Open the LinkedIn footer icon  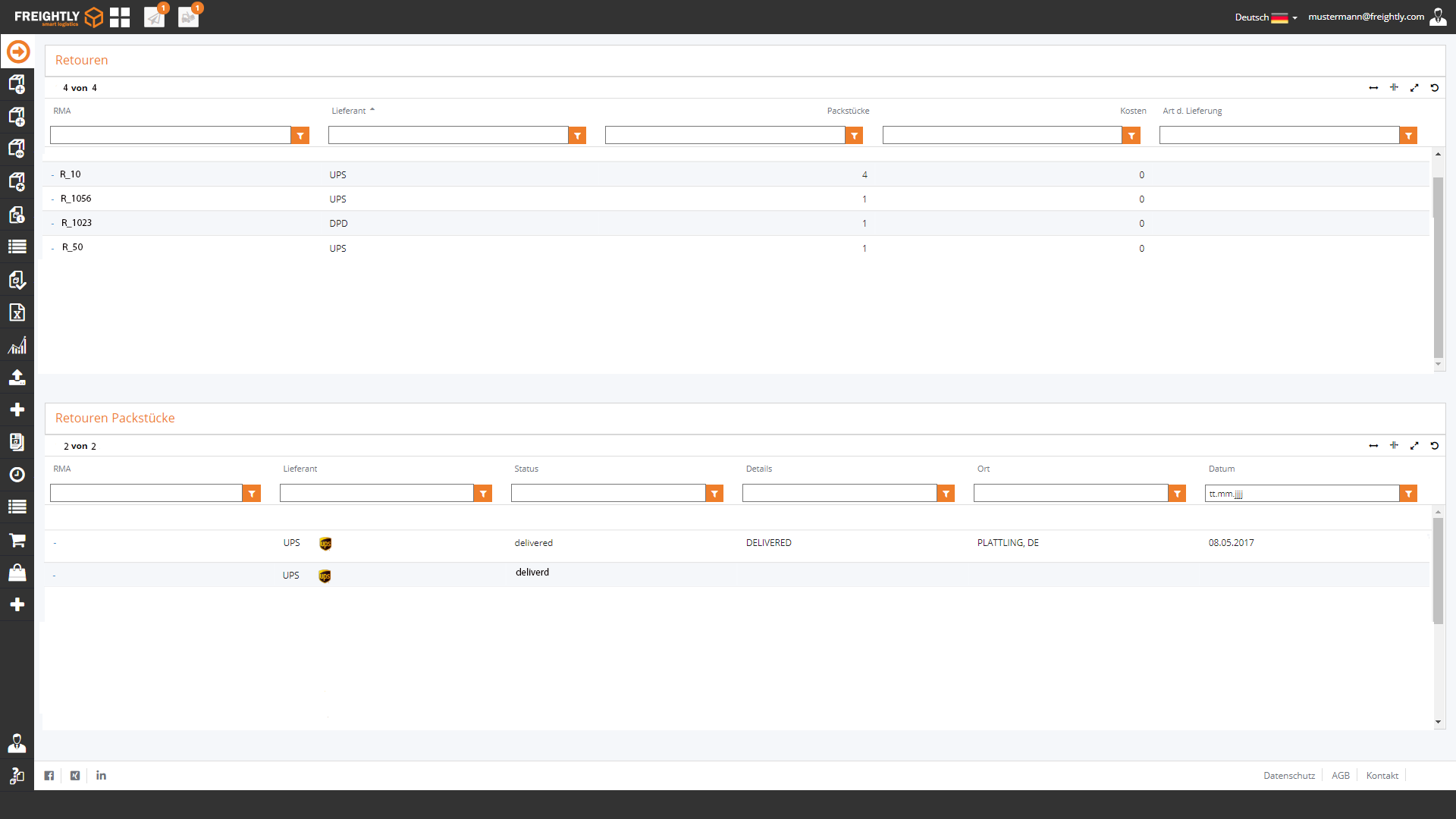101,776
